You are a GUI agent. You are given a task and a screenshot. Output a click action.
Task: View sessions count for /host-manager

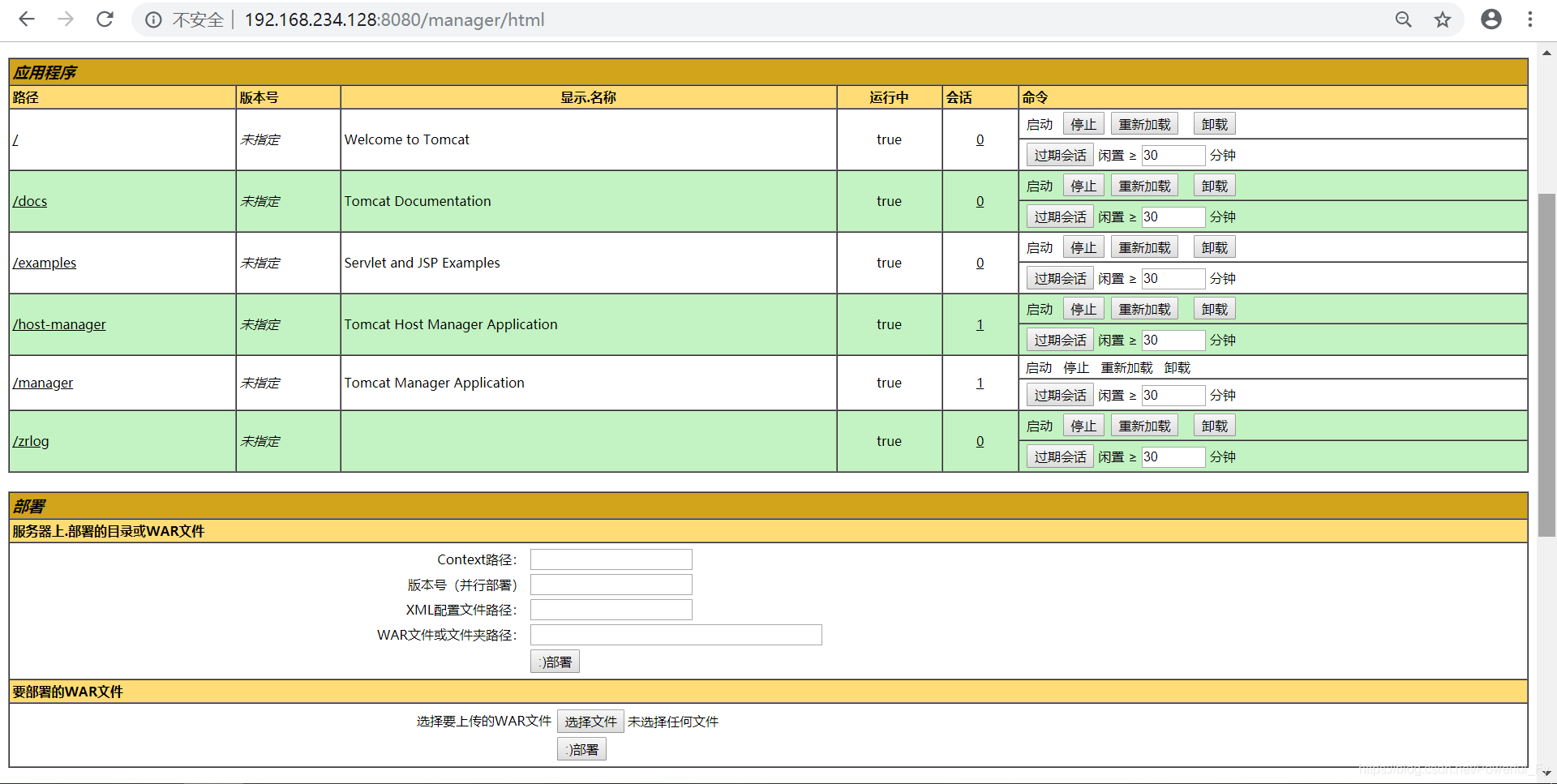[x=980, y=324]
